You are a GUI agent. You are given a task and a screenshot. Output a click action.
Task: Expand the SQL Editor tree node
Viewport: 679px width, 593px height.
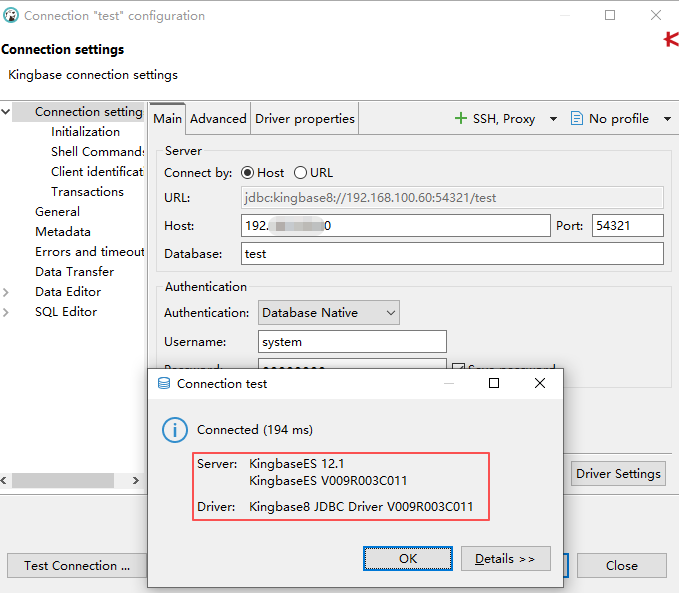click(6, 312)
